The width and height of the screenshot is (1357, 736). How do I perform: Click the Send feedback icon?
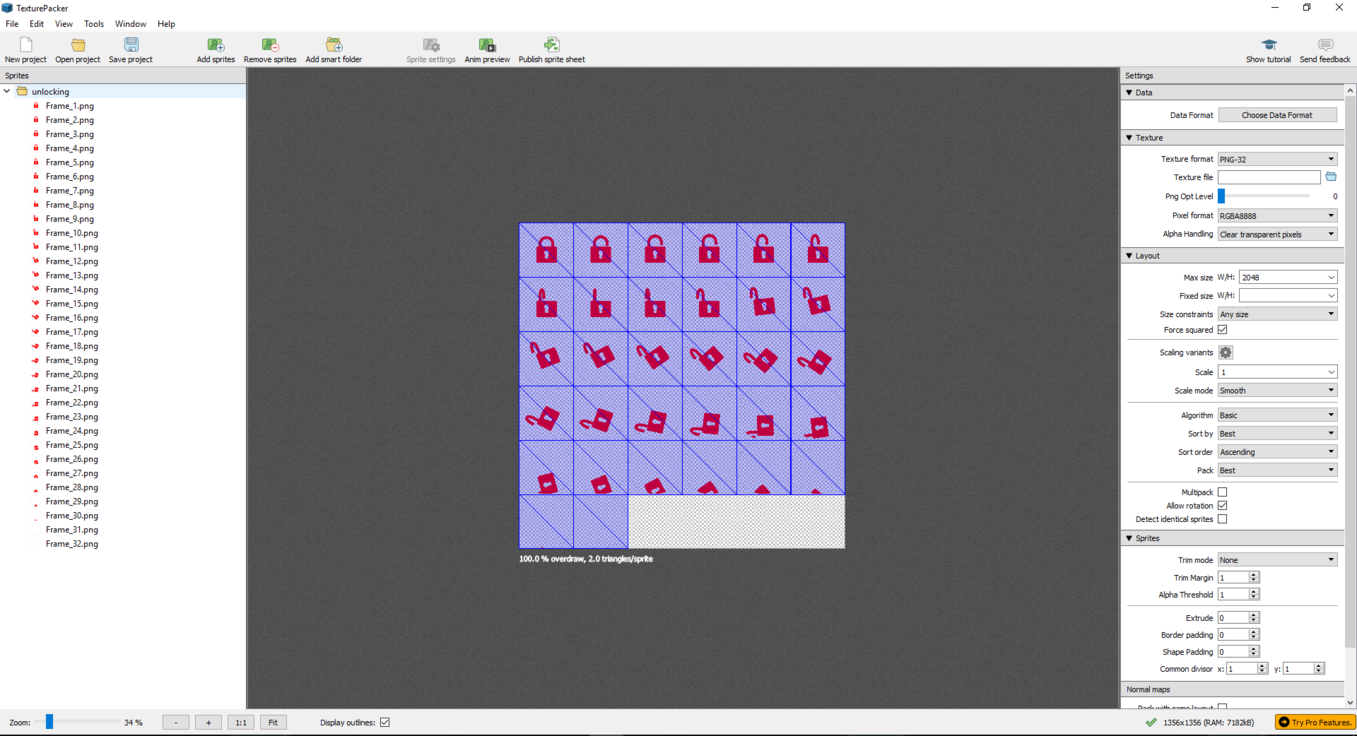click(1326, 45)
